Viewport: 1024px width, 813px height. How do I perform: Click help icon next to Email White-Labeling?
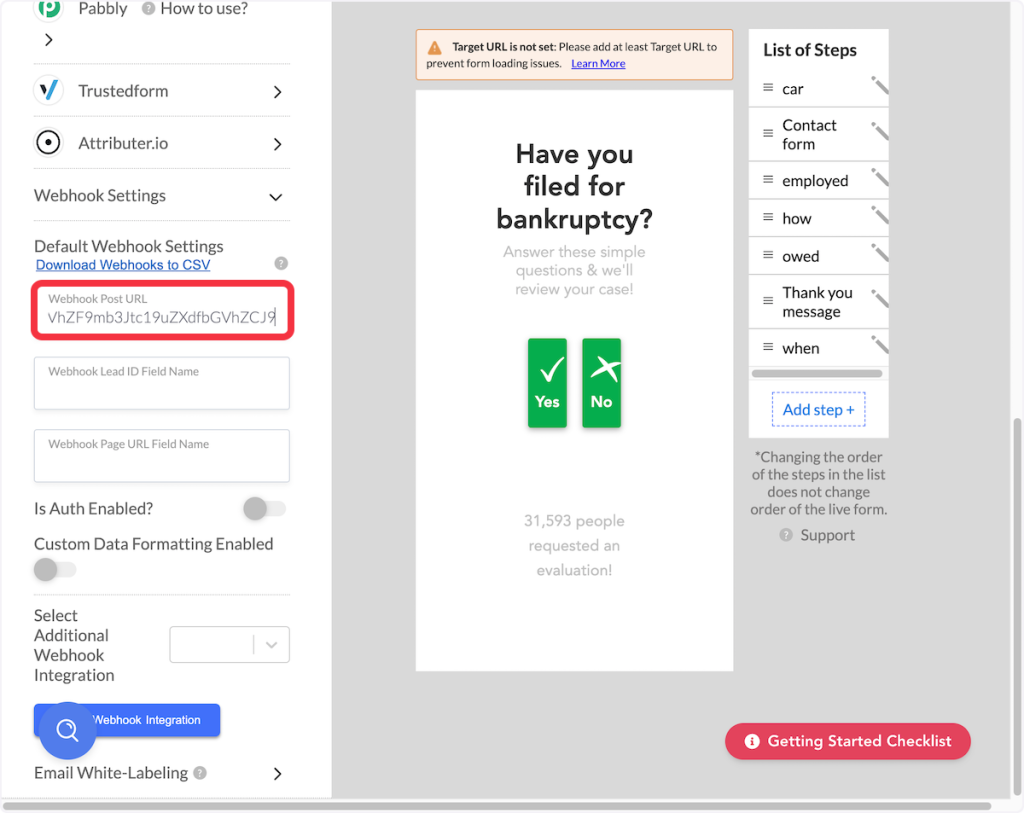click(200, 773)
